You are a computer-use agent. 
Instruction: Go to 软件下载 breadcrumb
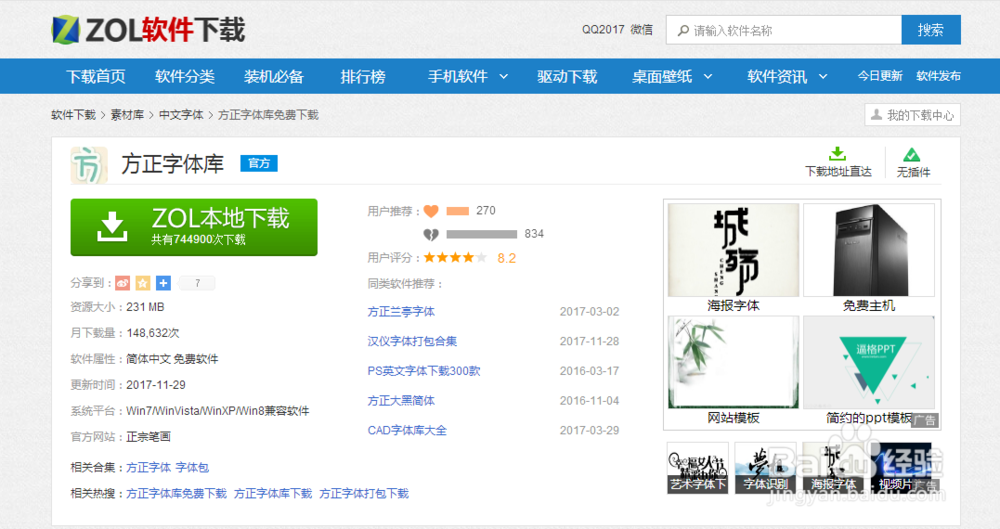73,115
